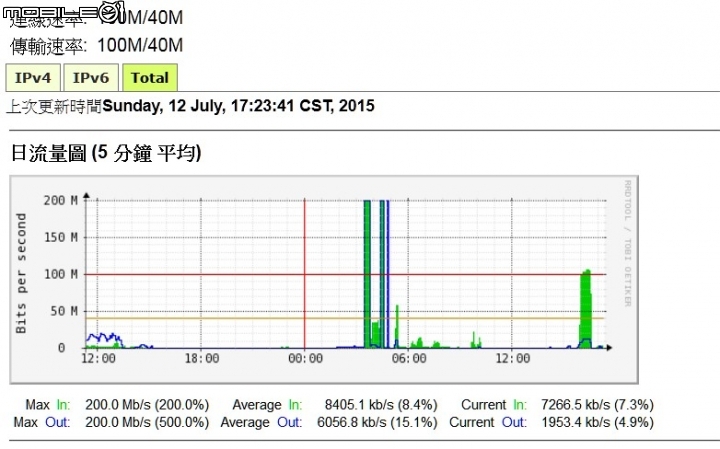Click the green 'In:' label beside Max
Viewport: 720px width, 449px height.
[63, 405]
